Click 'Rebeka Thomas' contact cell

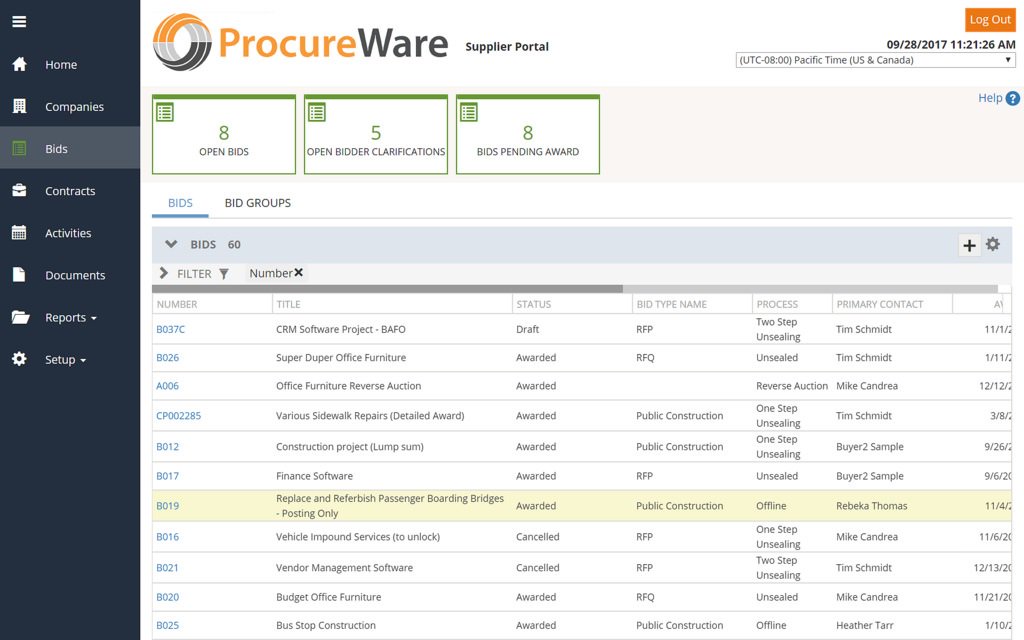[x=872, y=505]
